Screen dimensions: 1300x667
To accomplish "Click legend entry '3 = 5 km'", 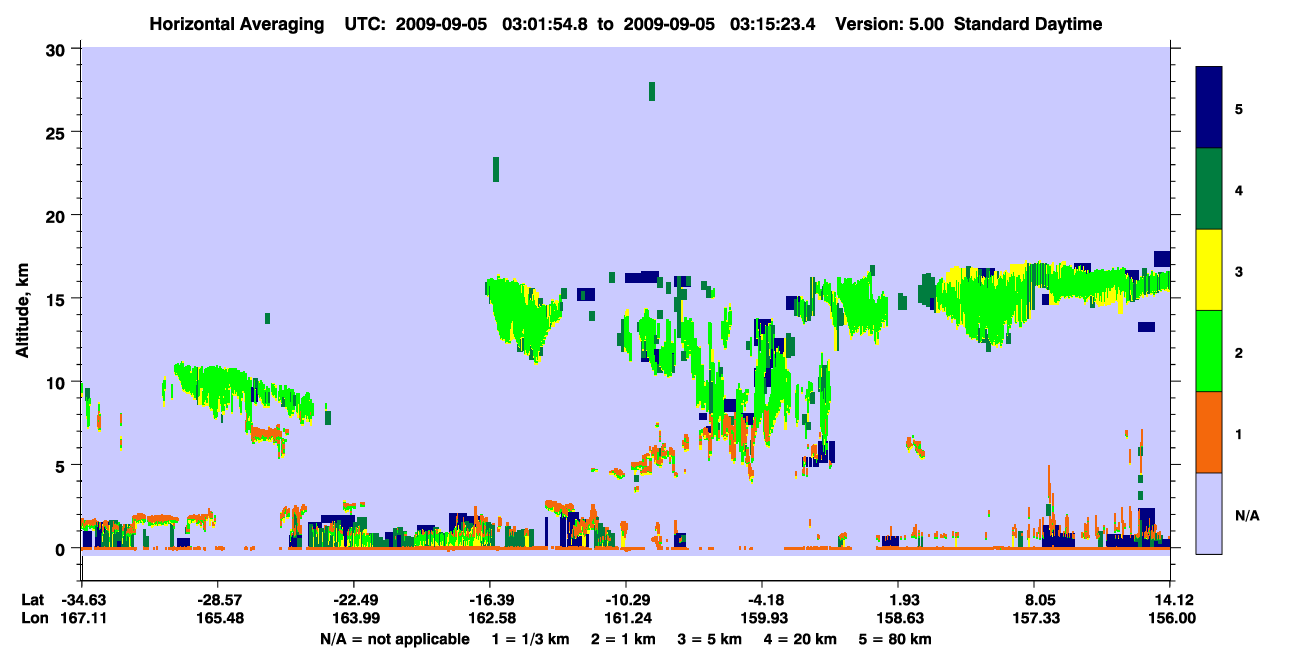I will 711,639.
